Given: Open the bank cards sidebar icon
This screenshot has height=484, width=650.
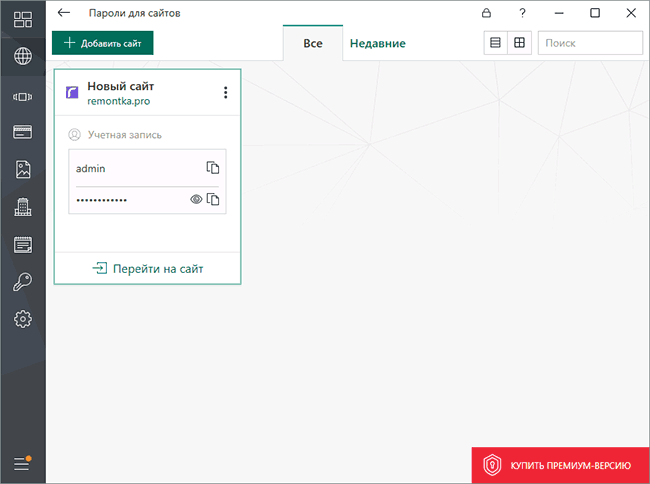Looking at the screenshot, I should pos(23,132).
